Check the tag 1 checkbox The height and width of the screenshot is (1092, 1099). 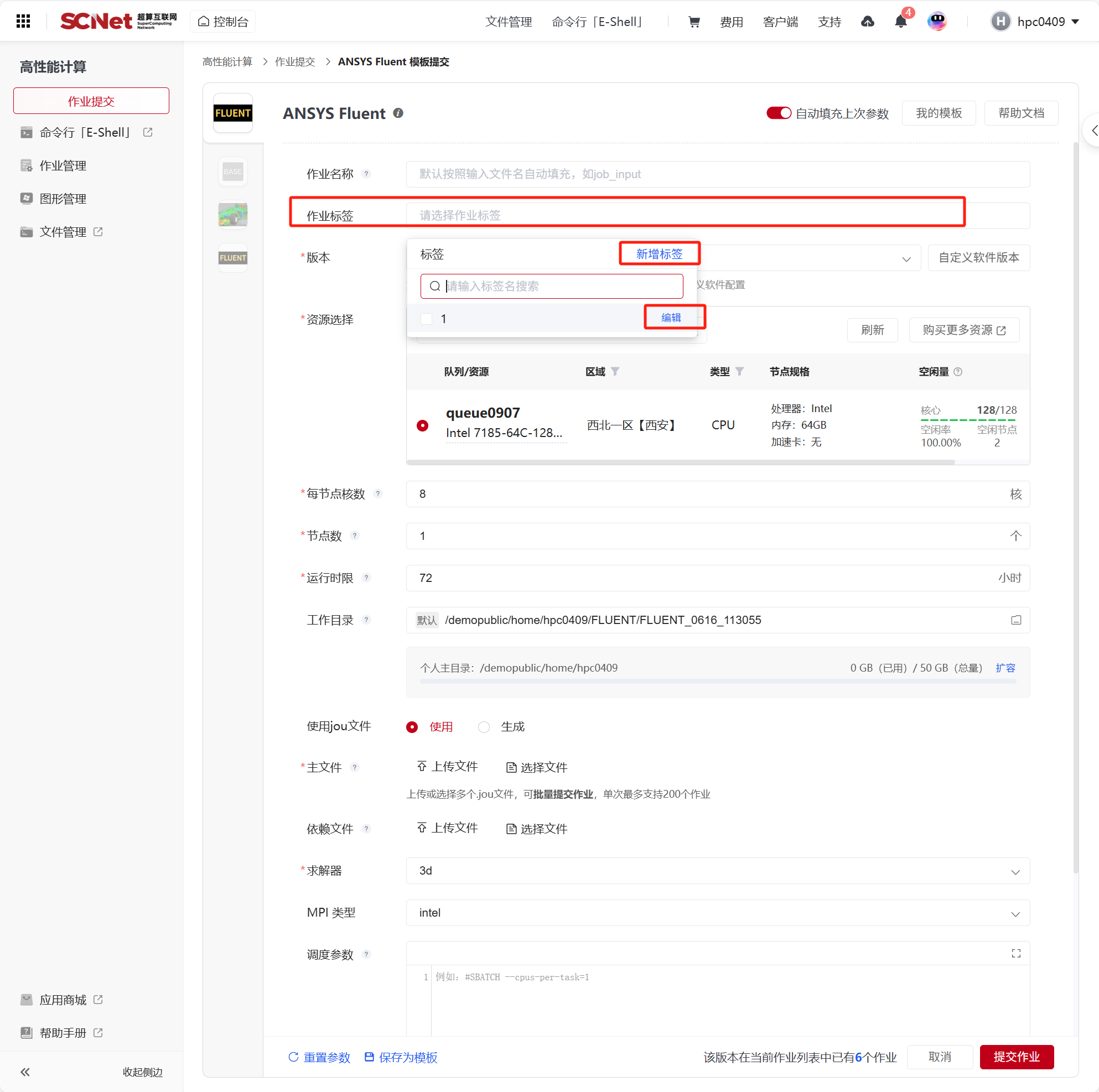[x=426, y=319]
